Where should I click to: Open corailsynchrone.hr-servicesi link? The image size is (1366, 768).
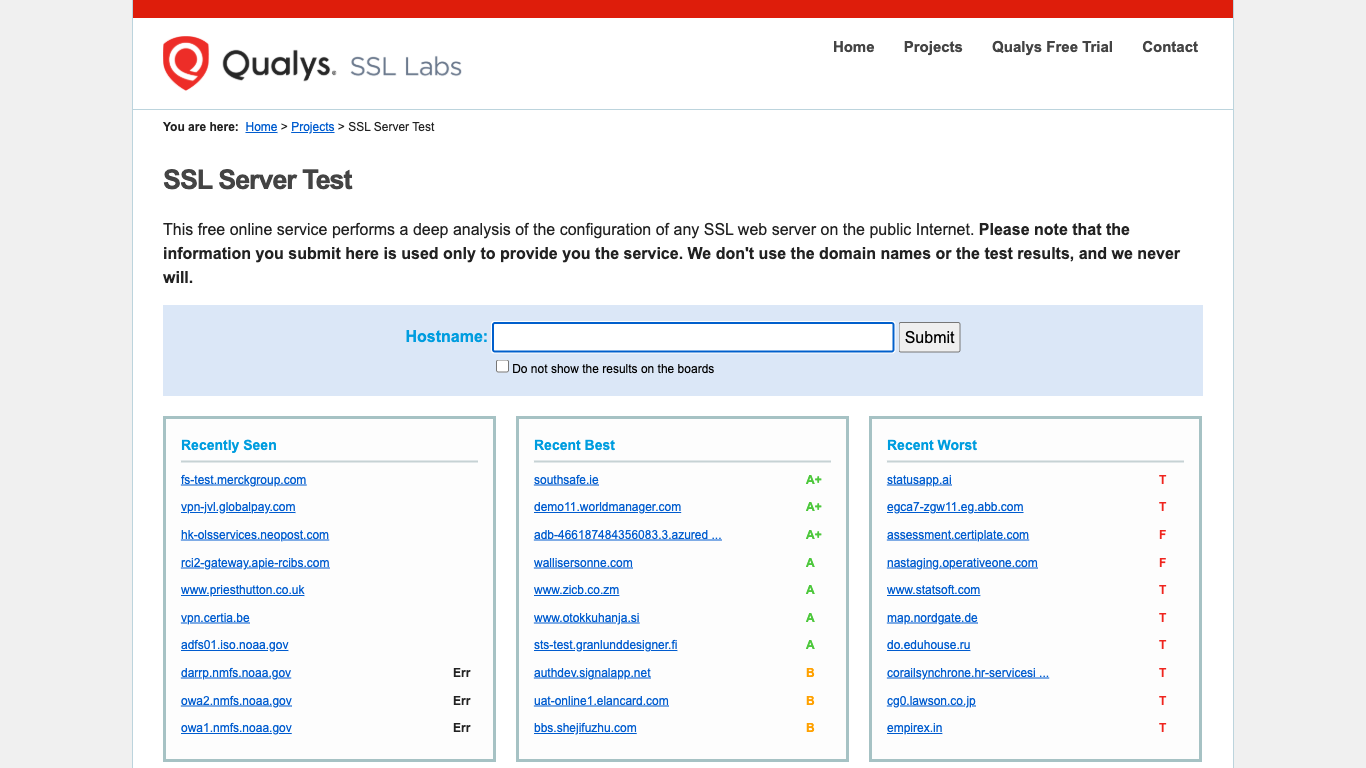(x=968, y=673)
